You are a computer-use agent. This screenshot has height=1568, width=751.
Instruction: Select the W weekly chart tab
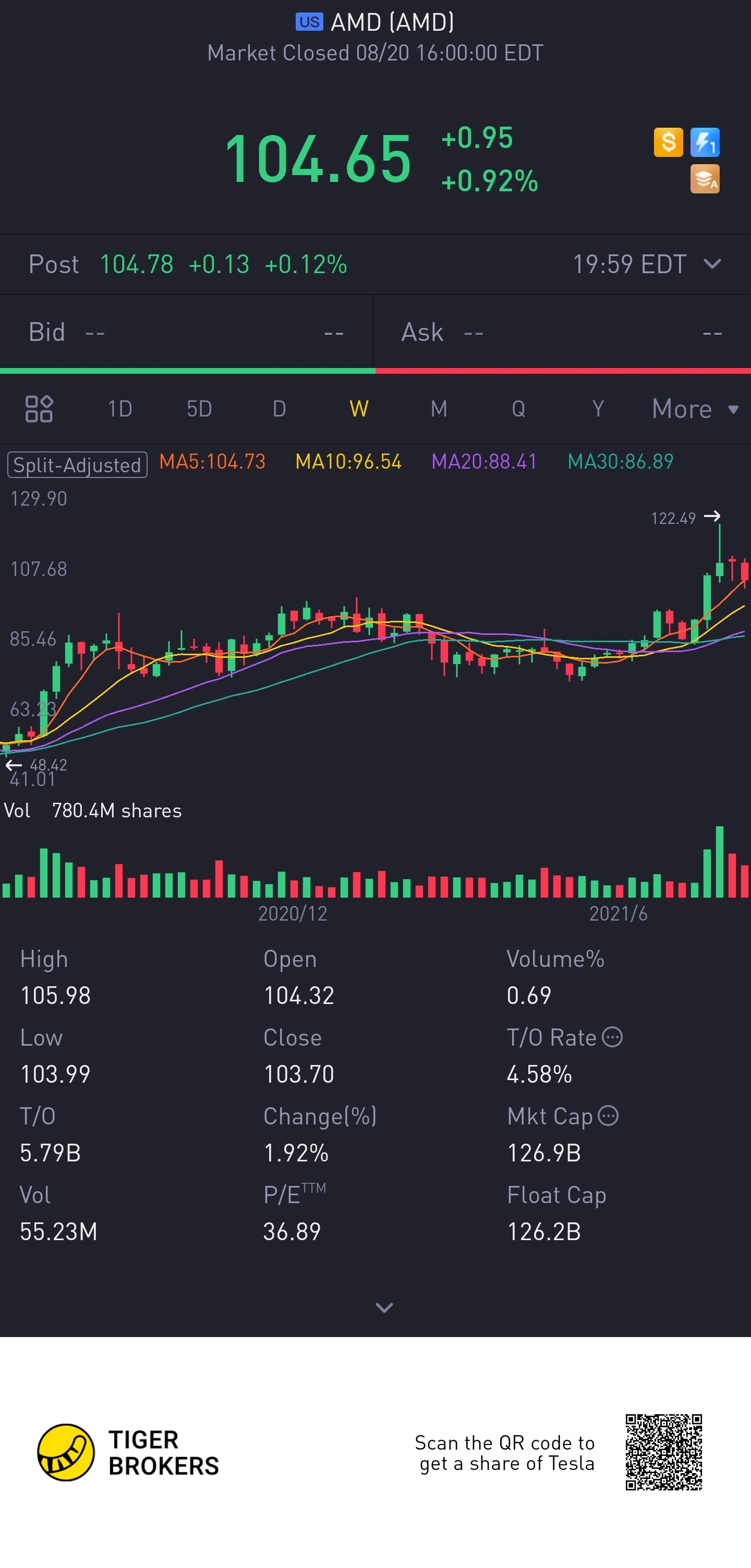[359, 409]
